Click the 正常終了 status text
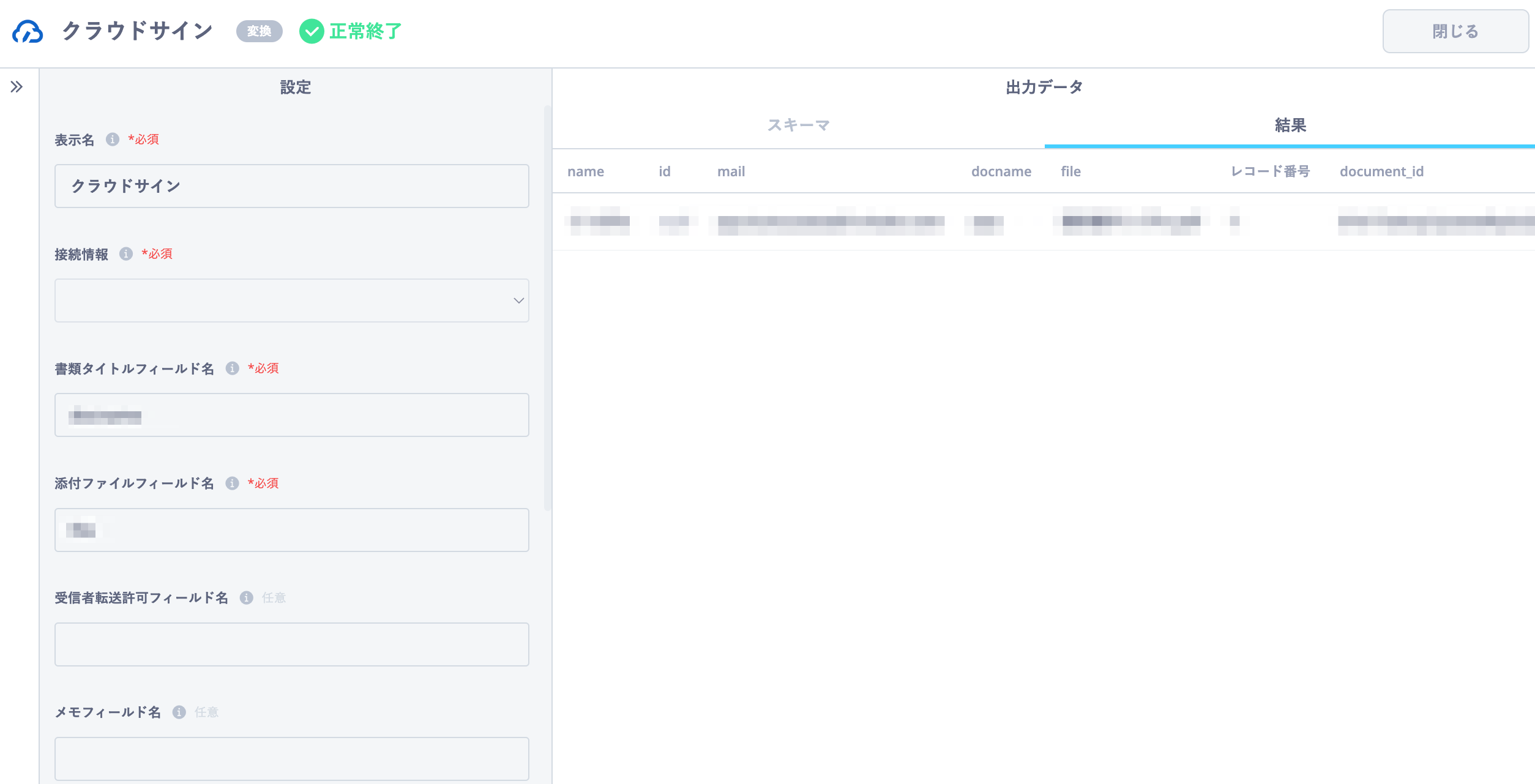 click(365, 31)
